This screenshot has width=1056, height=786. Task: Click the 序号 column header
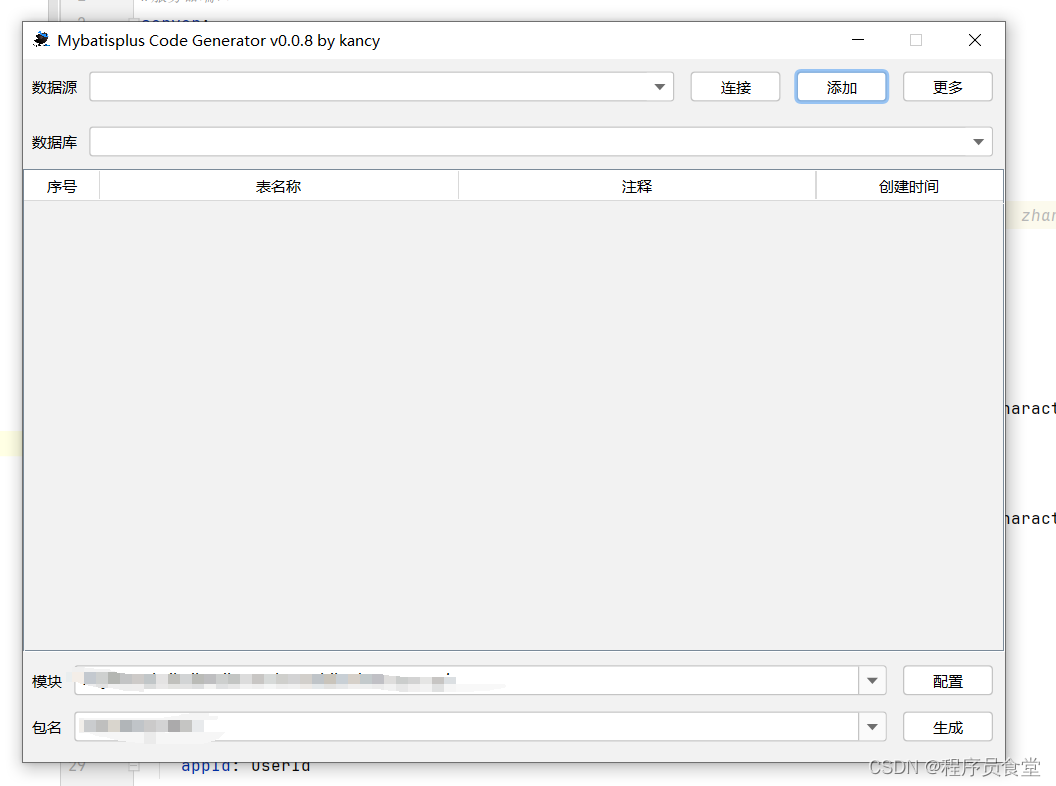click(61, 185)
